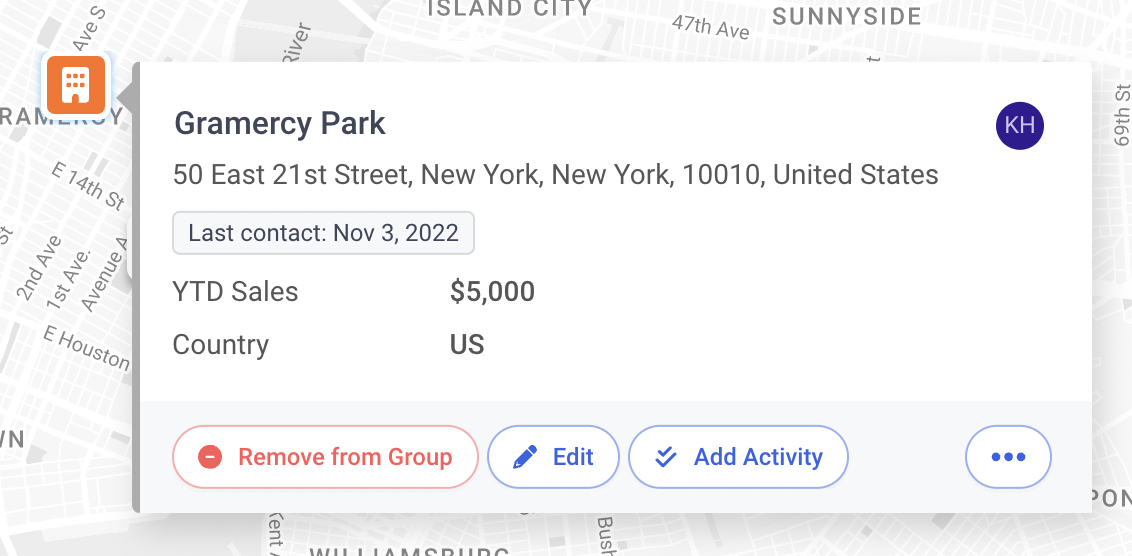The height and width of the screenshot is (556, 1132).
Task: Click the E 14th St map label
Action: tap(88, 186)
